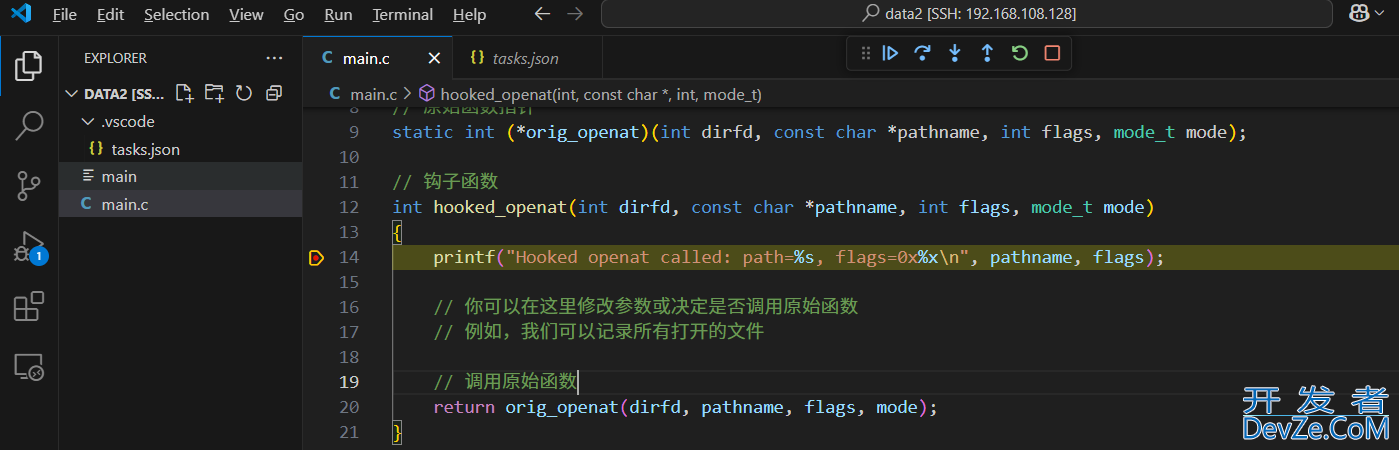Click the 调用原始函数 comment line
The height and width of the screenshot is (450, 1399).
[x=505, y=382]
